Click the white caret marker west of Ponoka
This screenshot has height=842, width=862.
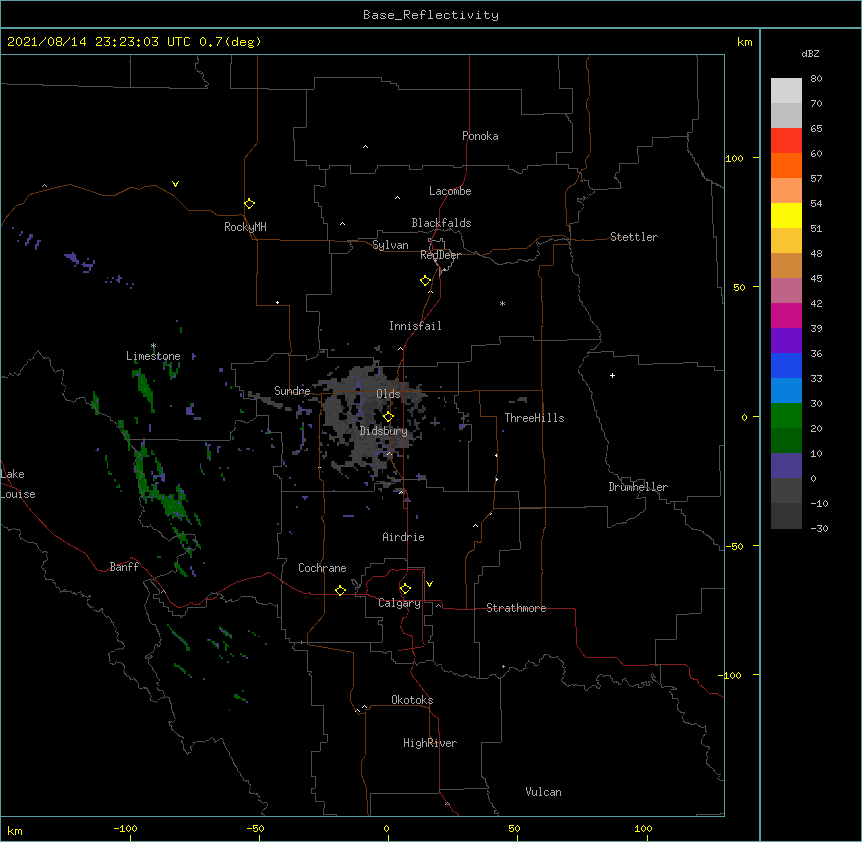pos(366,147)
